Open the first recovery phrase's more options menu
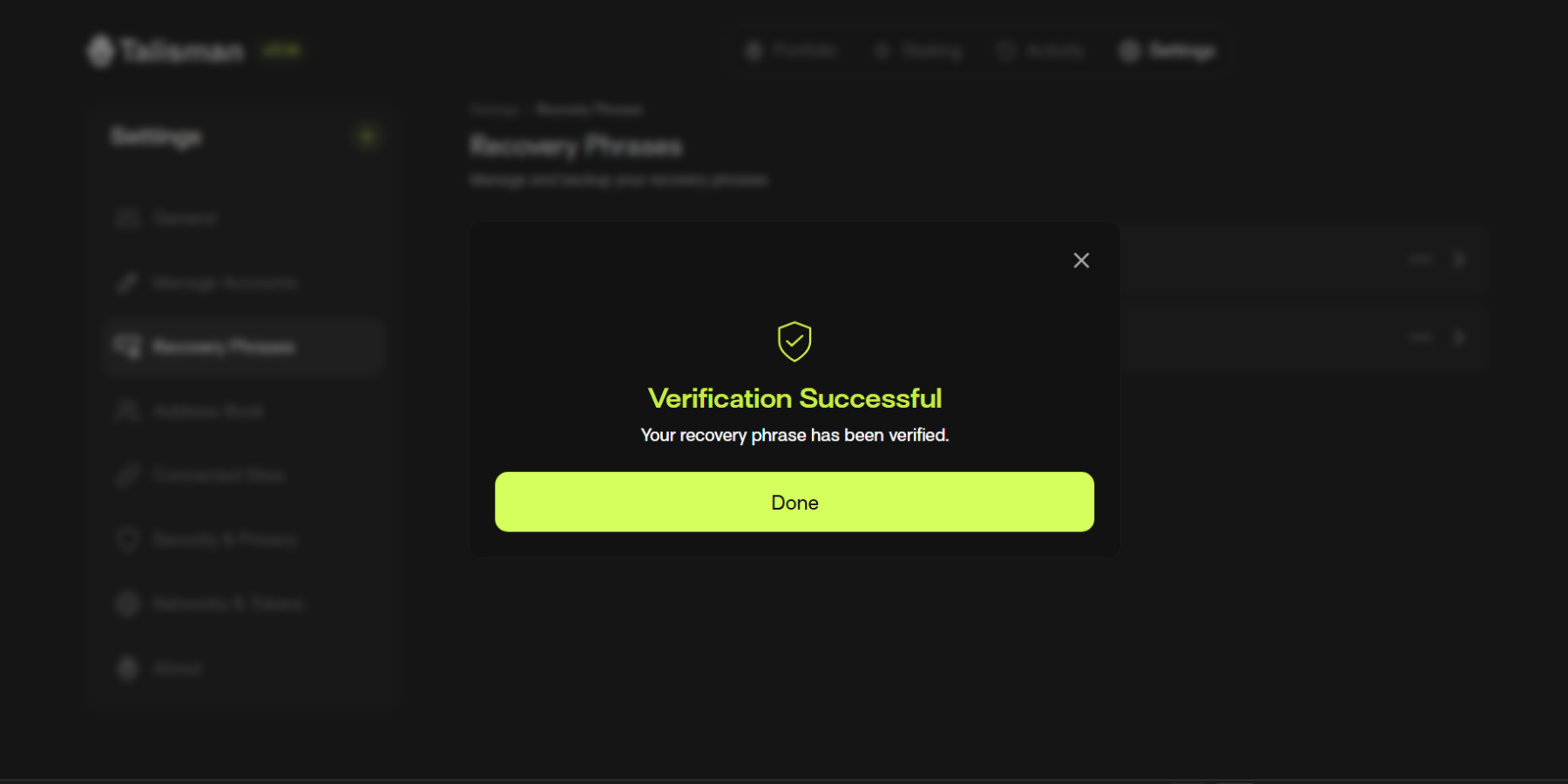Image resolution: width=1568 pixels, height=784 pixels. 1420,260
